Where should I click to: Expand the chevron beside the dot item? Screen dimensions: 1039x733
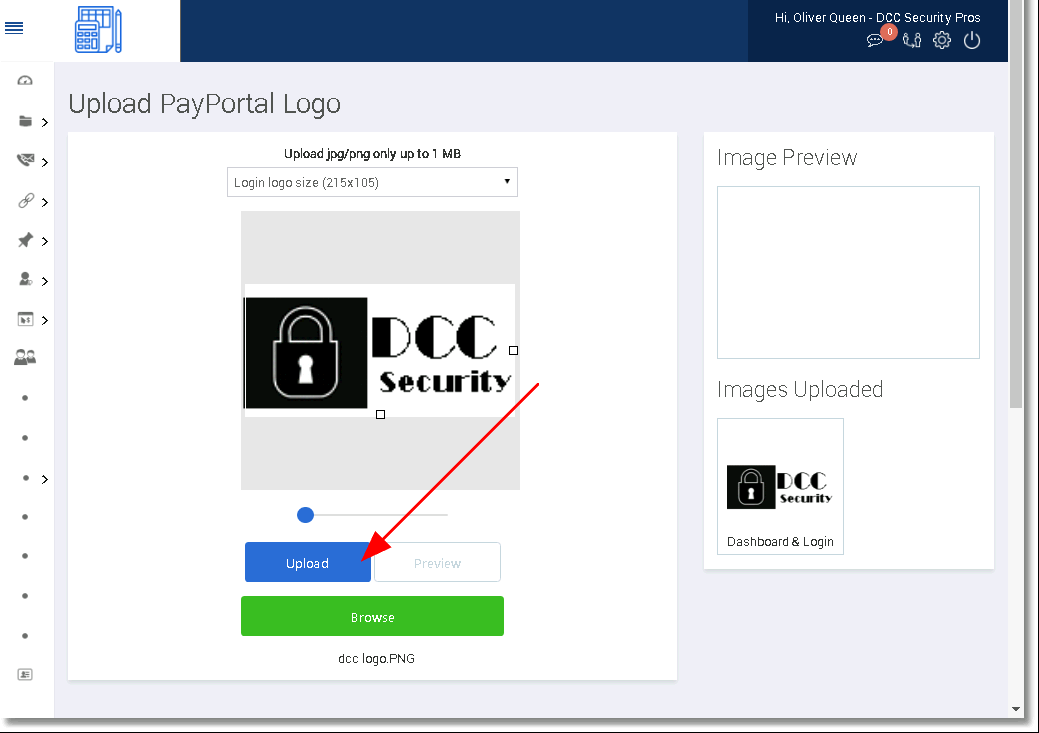click(45, 479)
